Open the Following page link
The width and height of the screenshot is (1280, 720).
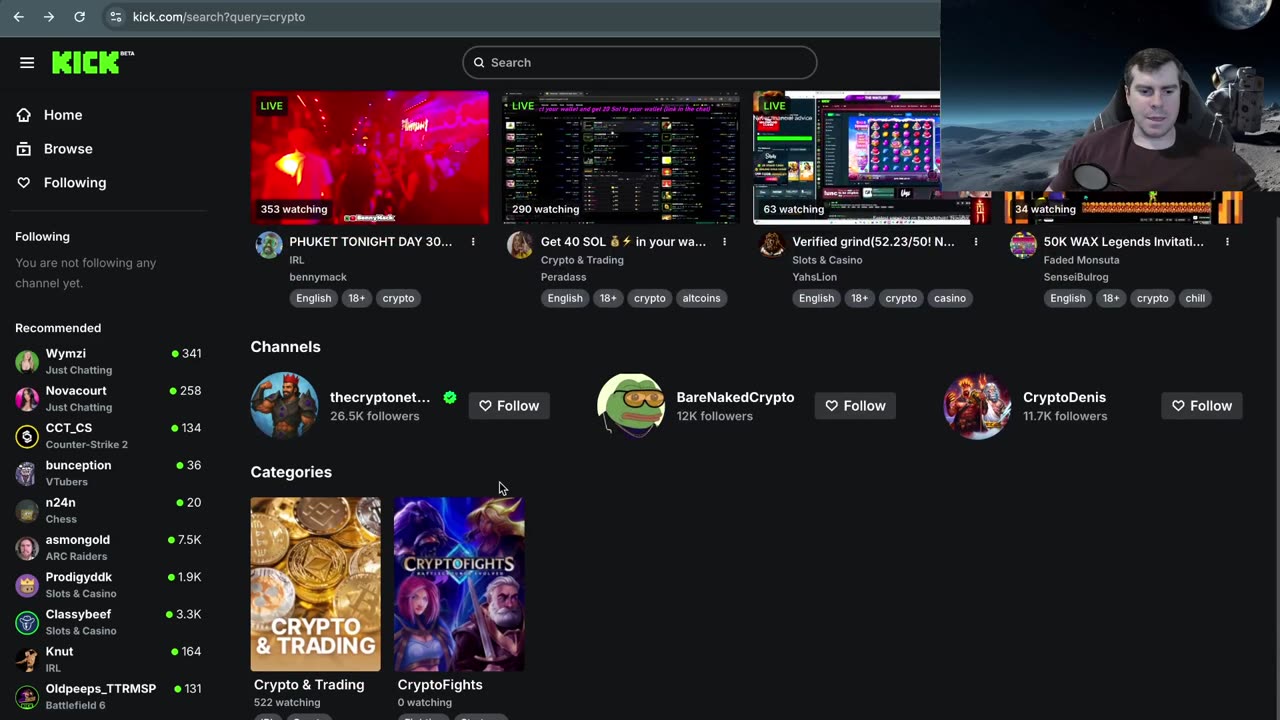pyautogui.click(x=75, y=183)
